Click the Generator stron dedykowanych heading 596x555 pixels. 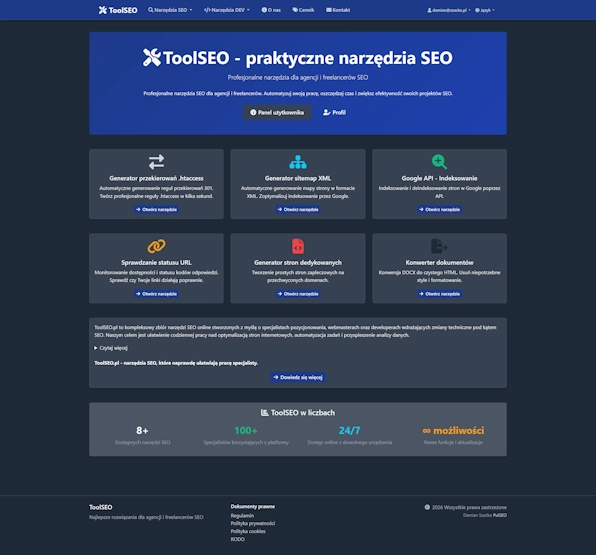click(x=298, y=263)
